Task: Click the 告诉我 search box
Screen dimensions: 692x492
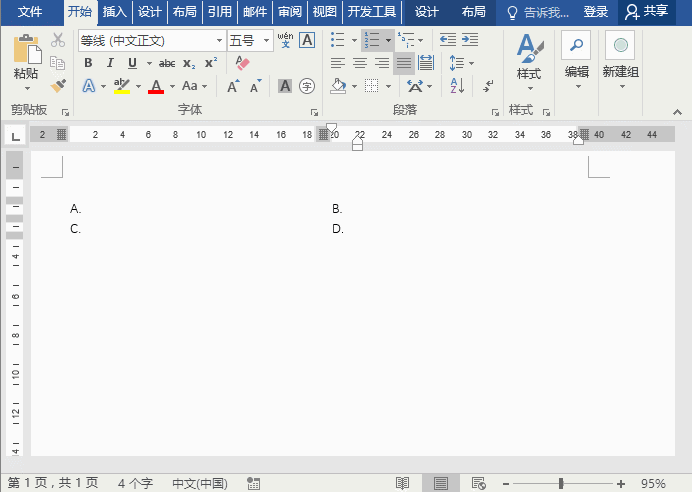Action: (x=540, y=12)
